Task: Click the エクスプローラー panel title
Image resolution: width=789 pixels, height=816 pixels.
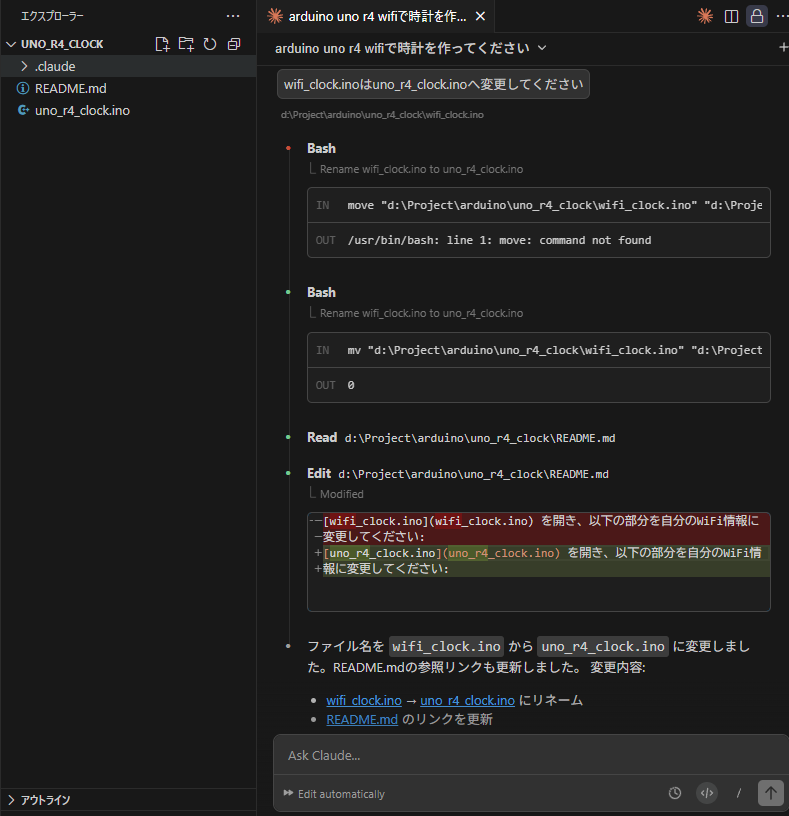Action: pyautogui.click(x=52, y=16)
